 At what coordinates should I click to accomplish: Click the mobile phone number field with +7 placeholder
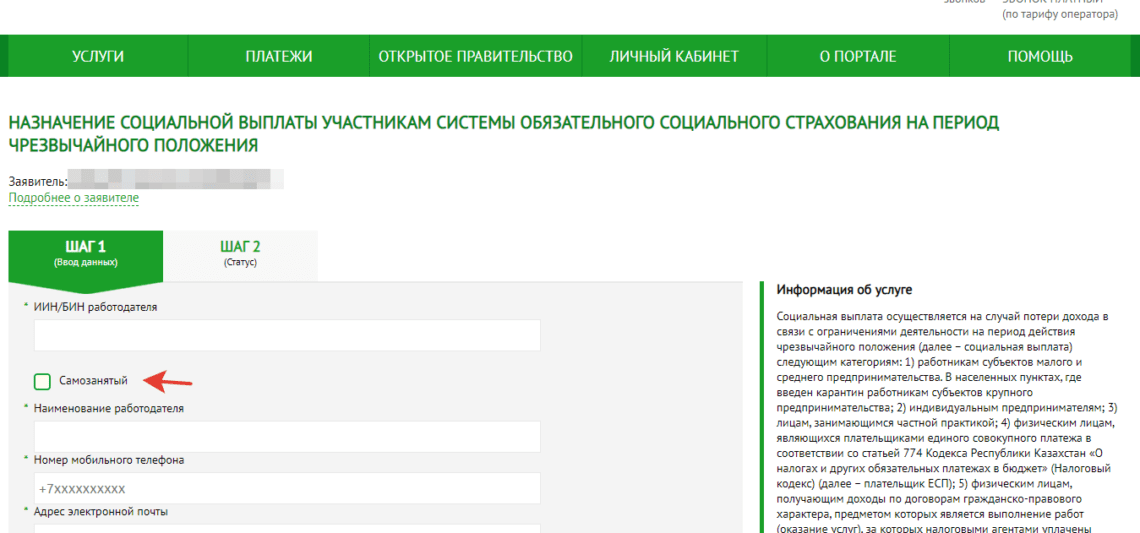coord(287,488)
